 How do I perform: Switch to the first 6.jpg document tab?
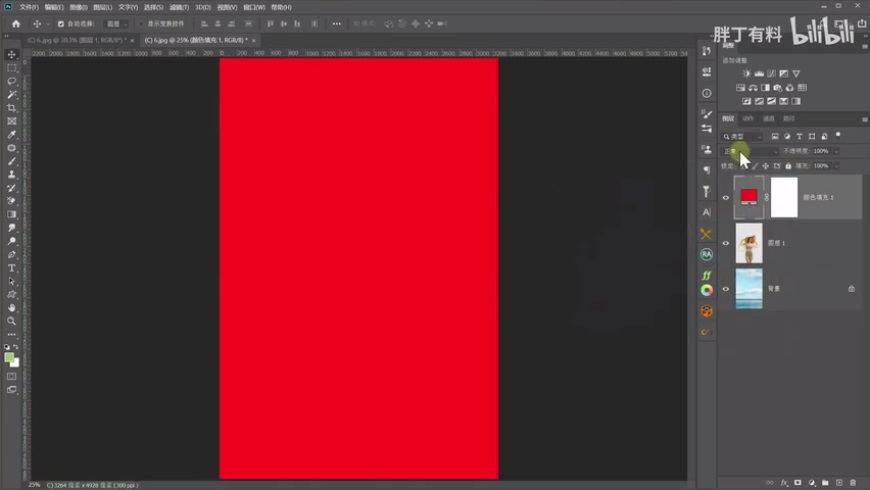[76, 40]
